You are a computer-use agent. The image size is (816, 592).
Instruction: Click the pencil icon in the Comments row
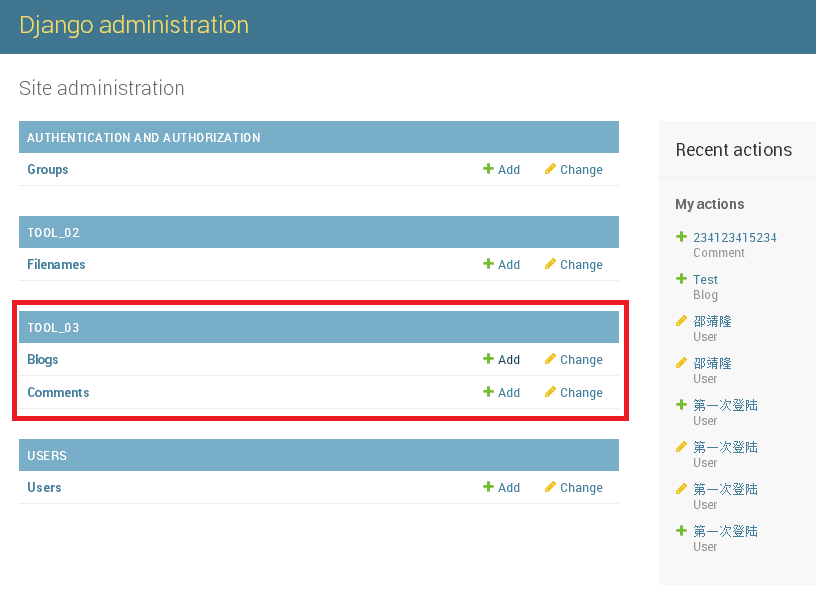[x=550, y=392]
